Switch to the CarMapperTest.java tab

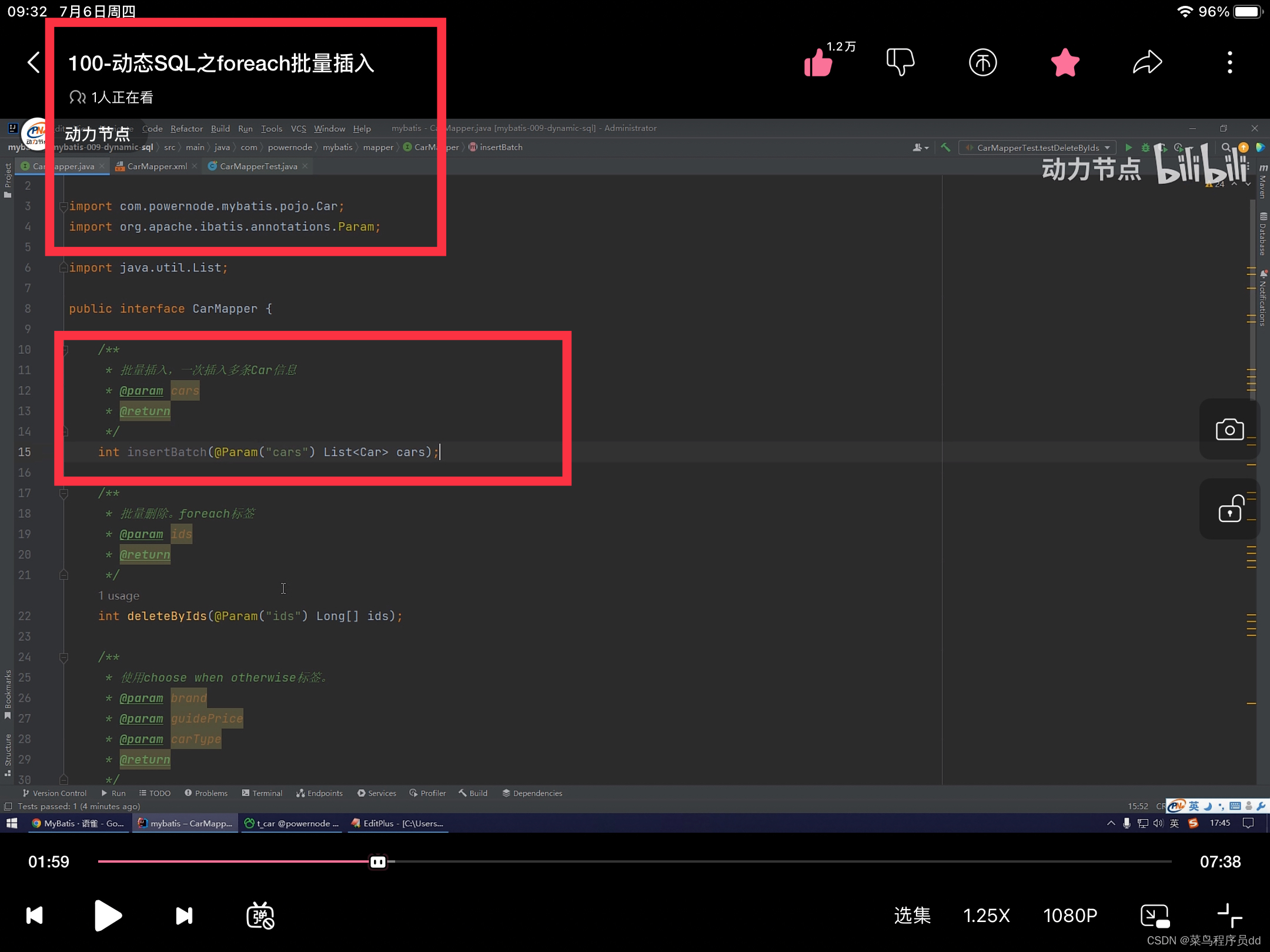pyautogui.click(x=258, y=166)
